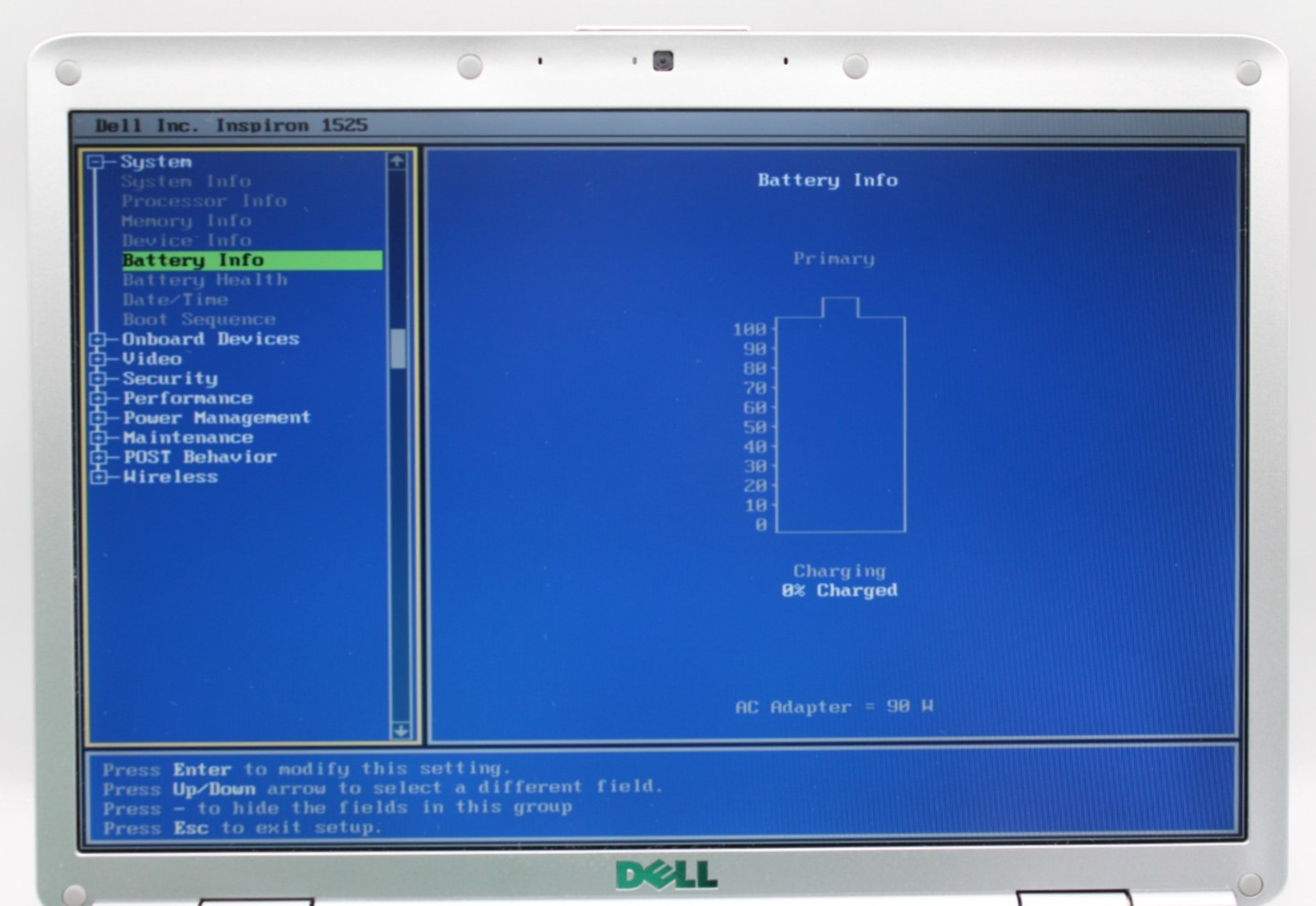Expand the Performance group
The width and height of the screenshot is (1316, 906).
[x=98, y=399]
